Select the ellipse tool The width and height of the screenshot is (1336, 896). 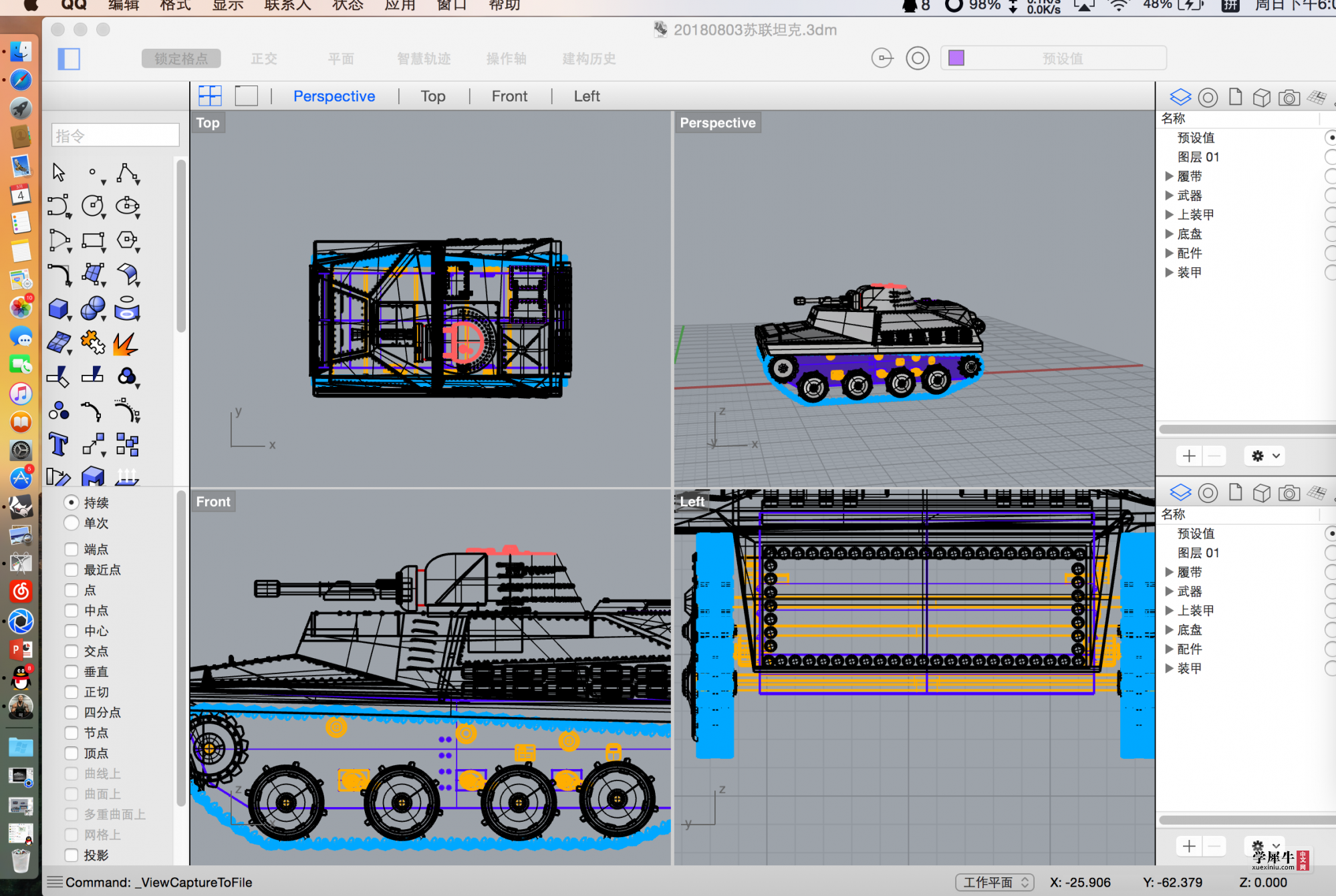pyautogui.click(x=127, y=206)
